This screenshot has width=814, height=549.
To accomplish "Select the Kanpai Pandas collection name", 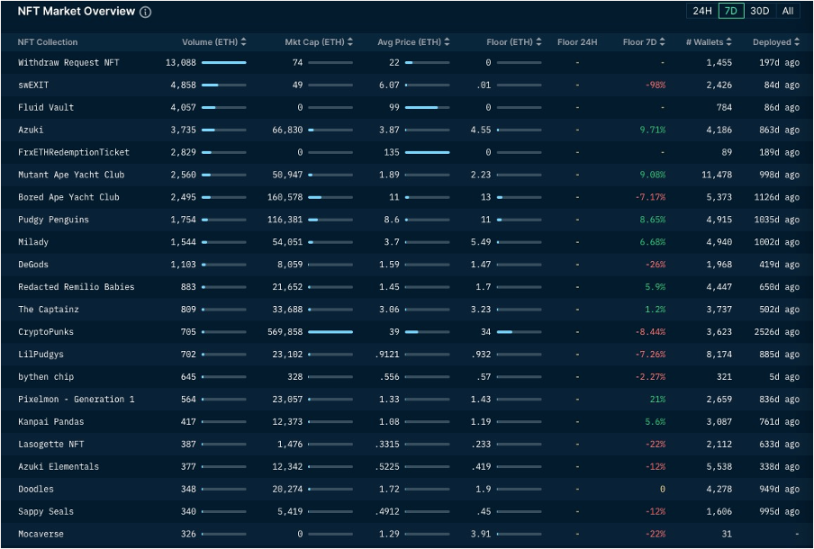I will click(51, 421).
